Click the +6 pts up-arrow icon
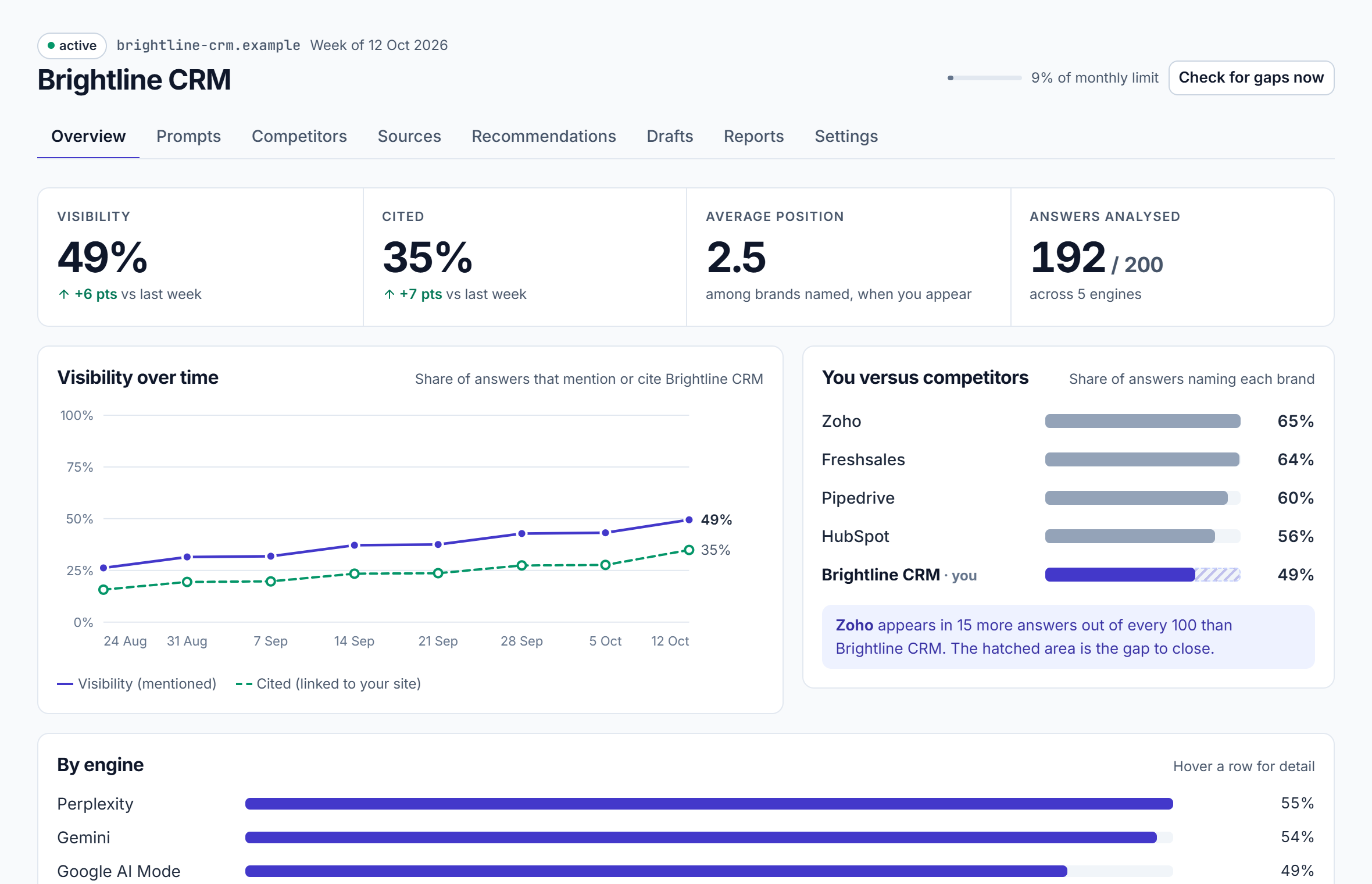The width and height of the screenshot is (1372, 884). [64, 294]
